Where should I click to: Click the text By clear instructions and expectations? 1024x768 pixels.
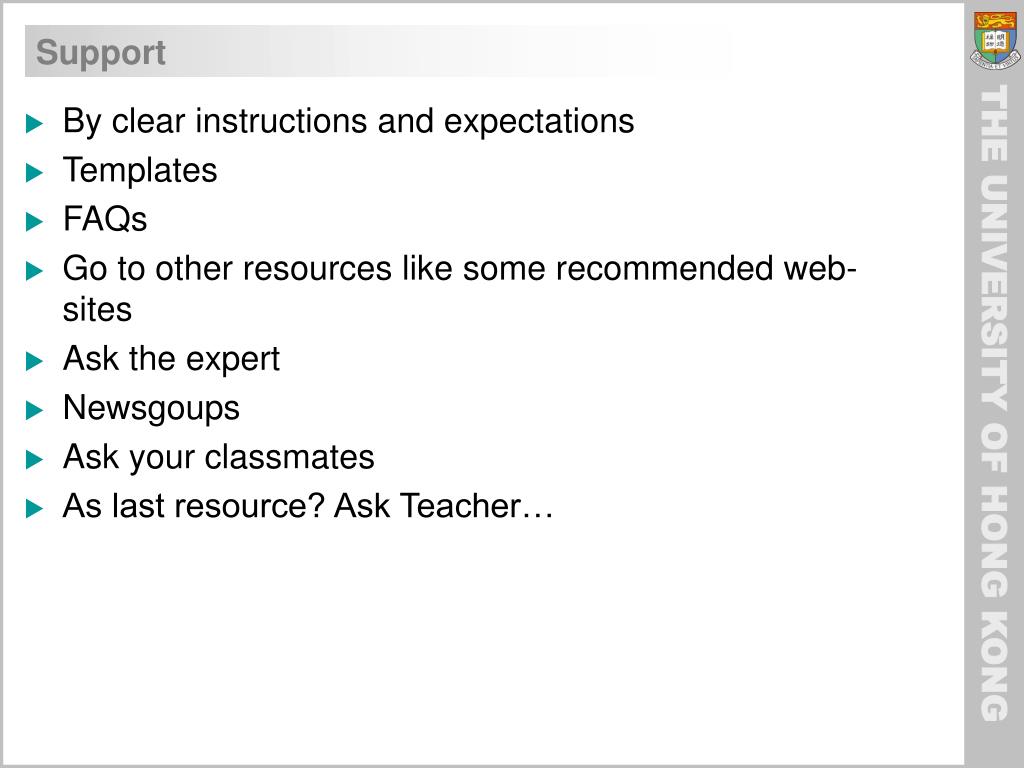pyautogui.click(x=349, y=122)
